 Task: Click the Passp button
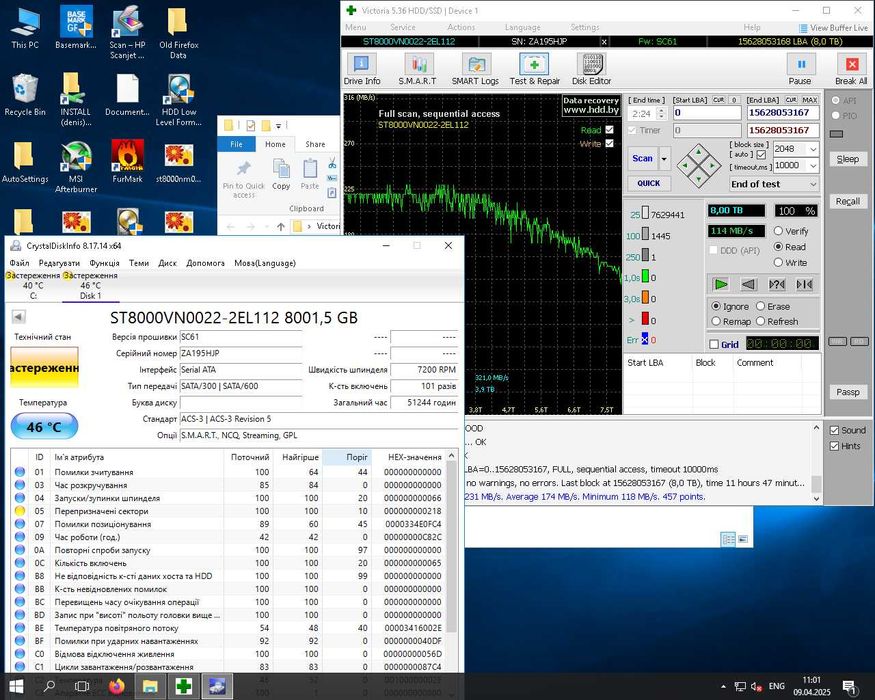(x=847, y=392)
